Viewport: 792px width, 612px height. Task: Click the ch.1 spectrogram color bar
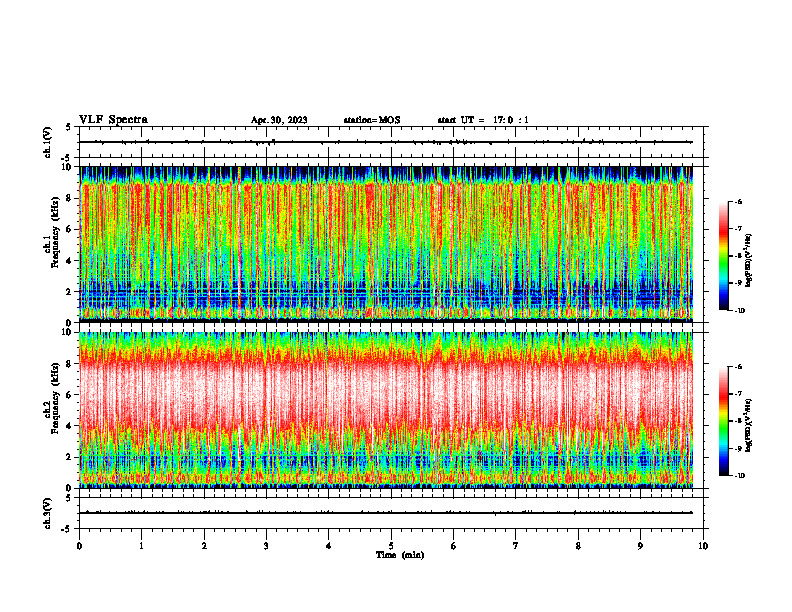coord(723,256)
